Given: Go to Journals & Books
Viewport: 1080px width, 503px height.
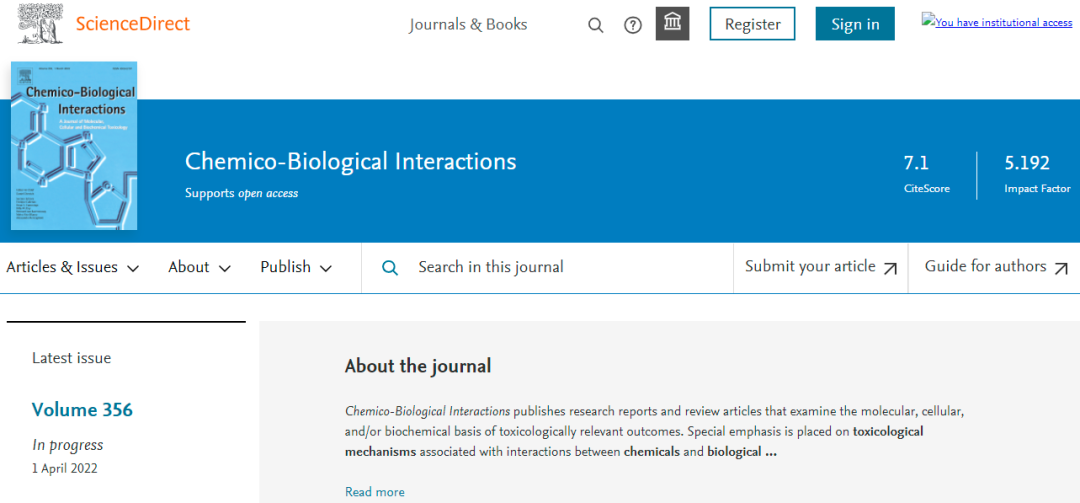Looking at the screenshot, I should pyautogui.click(x=468, y=24).
